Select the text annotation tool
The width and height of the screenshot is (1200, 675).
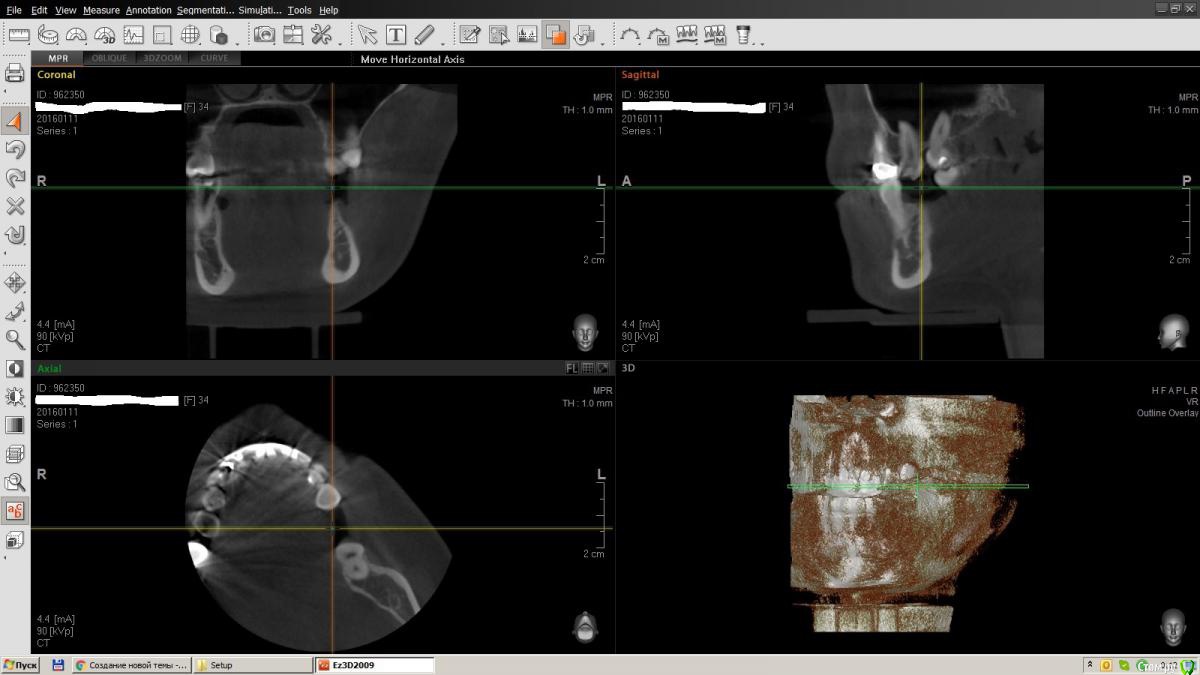point(396,35)
